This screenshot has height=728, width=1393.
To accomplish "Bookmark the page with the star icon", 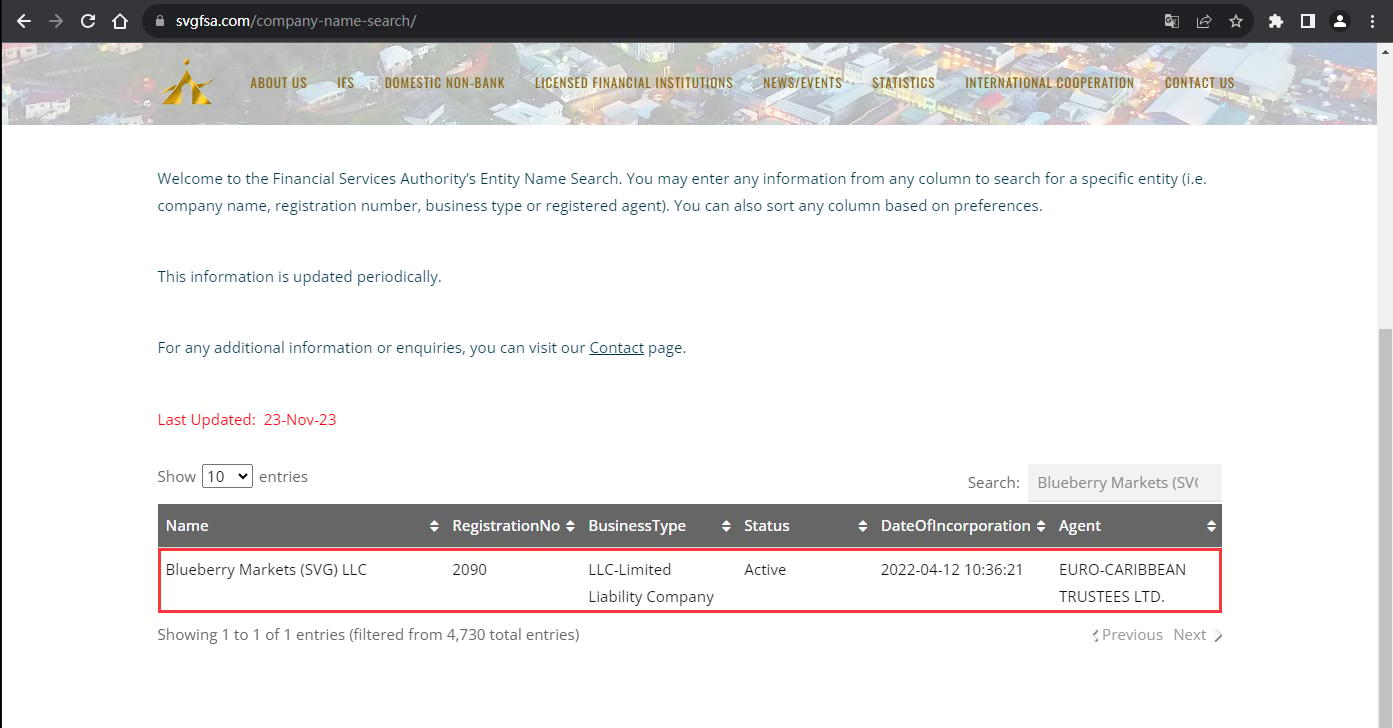I will (x=1236, y=21).
